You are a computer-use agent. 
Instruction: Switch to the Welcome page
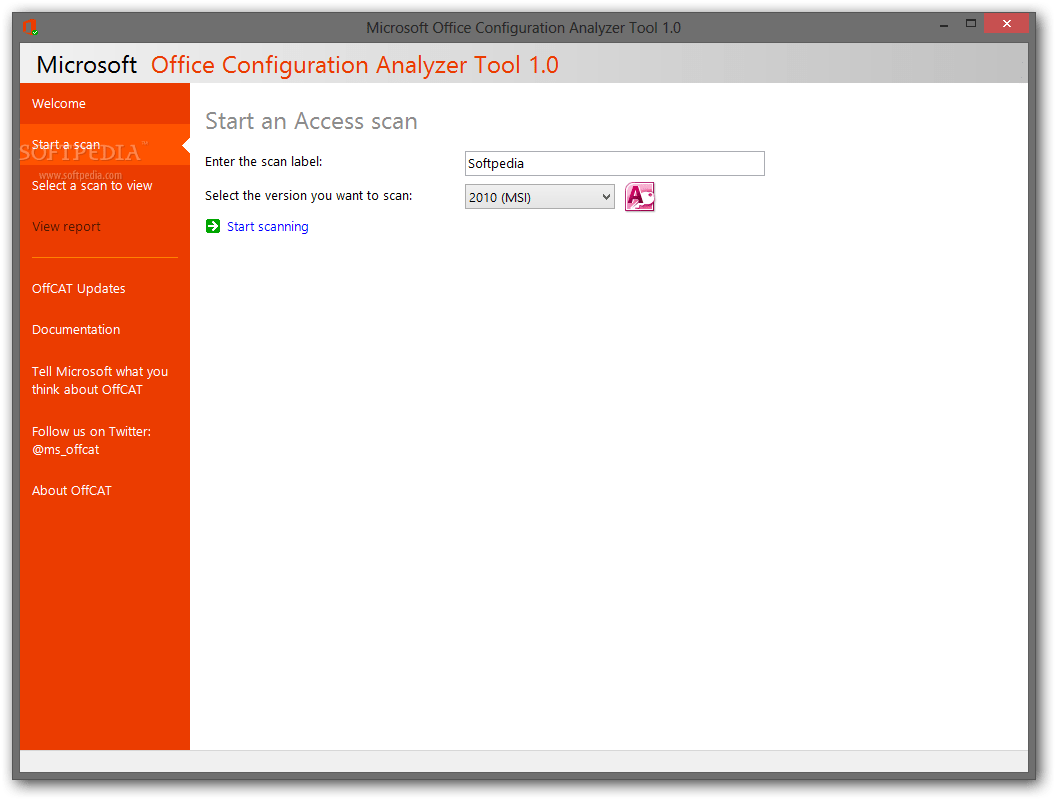pyautogui.click(x=59, y=103)
